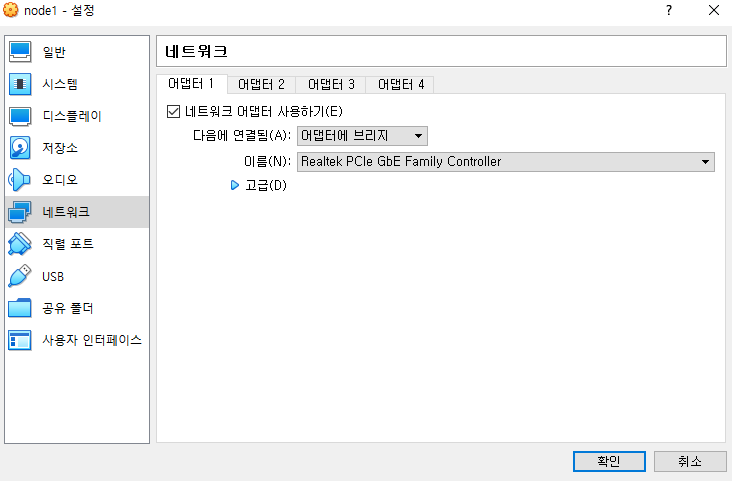Click the 사용자 인터페이스 icon
The image size is (732, 481).
(21, 340)
